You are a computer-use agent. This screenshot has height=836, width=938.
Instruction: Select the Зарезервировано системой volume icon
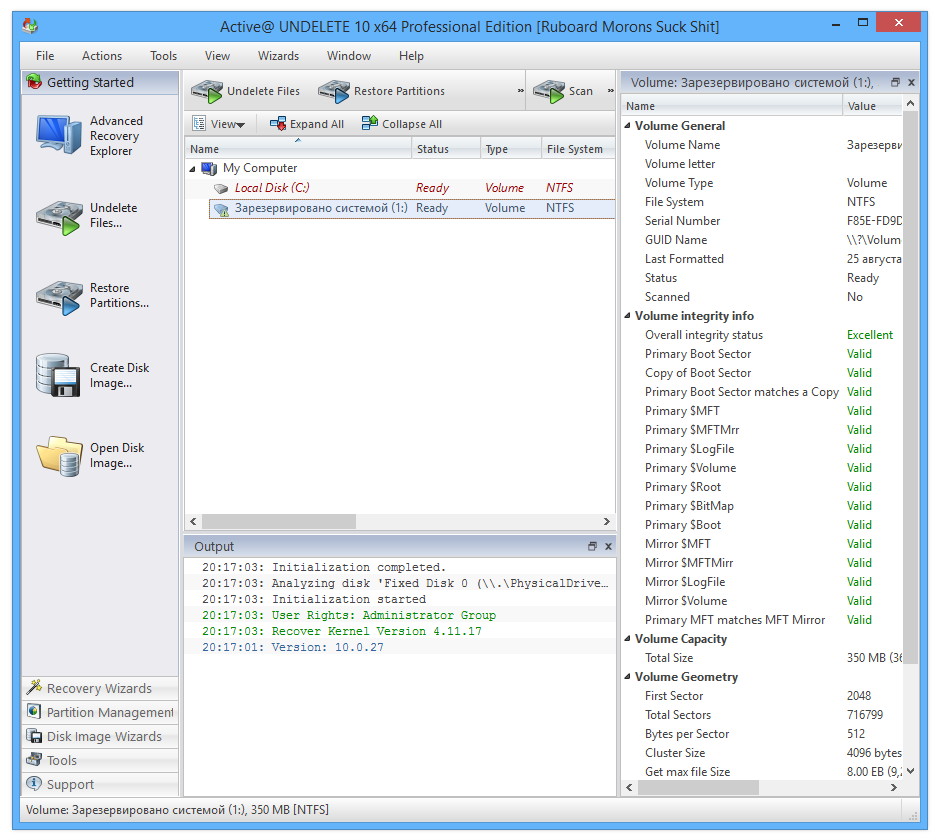coord(221,209)
